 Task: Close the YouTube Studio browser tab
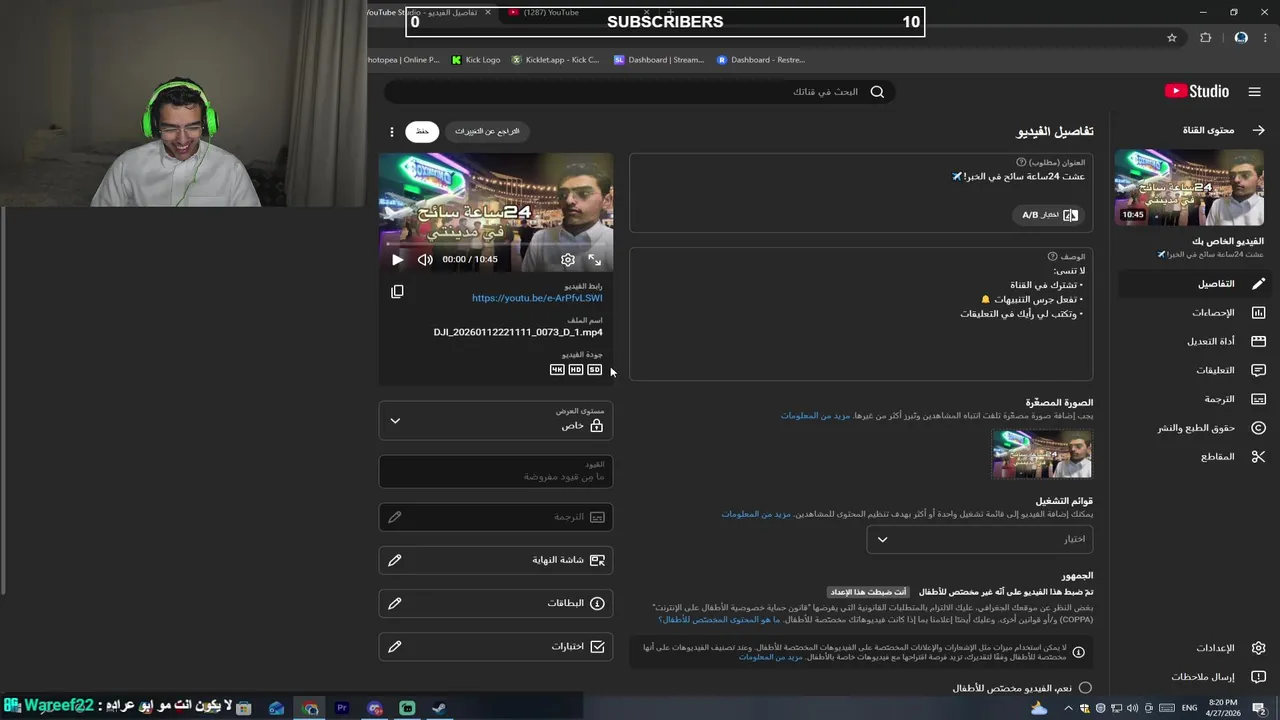(x=488, y=12)
